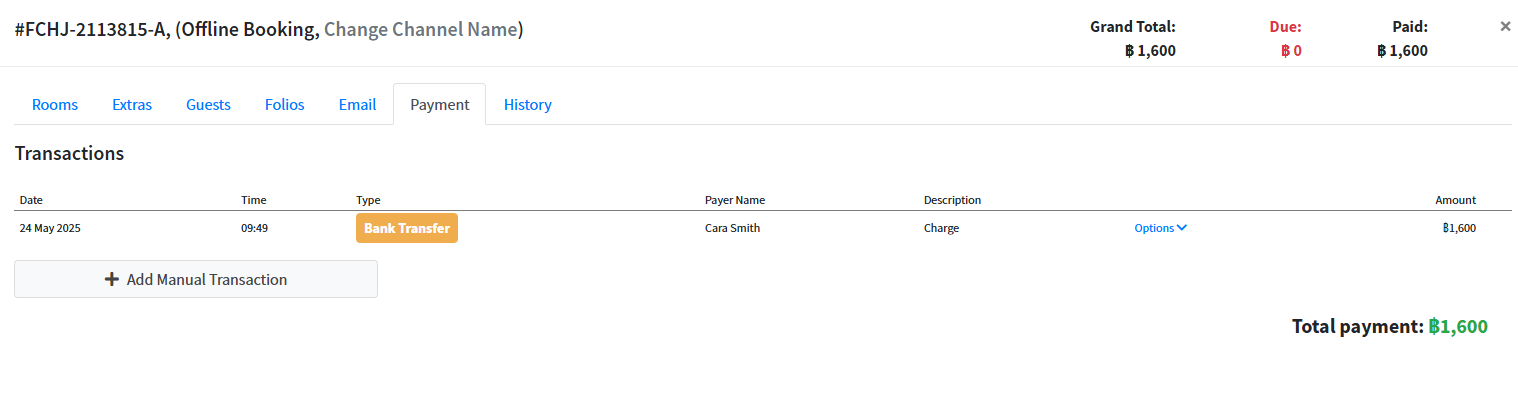The image size is (1518, 414).
Task: Click the Add Manual Transaction button
Action: pyautogui.click(x=196, y=279)
